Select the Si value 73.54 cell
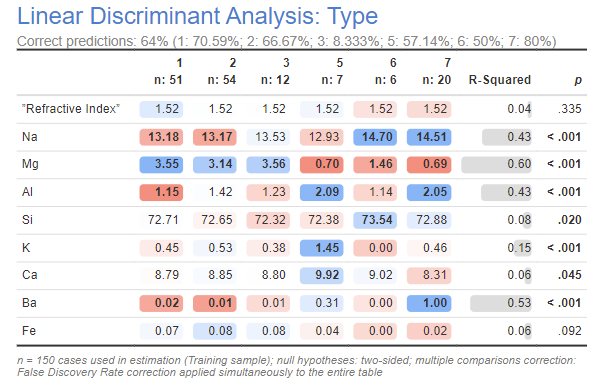Viewport: 610px width, 390px height. tap(375, 220)
